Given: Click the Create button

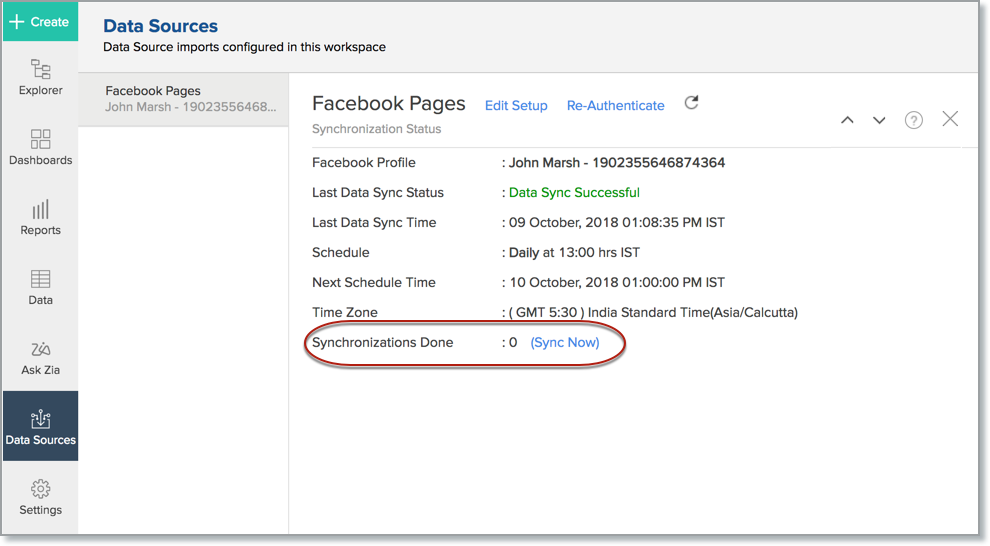Looking at the screenshot, I should click(x=40, y=21).
